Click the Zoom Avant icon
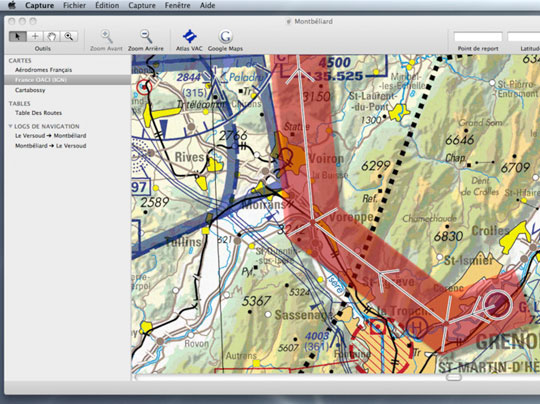The height and width of the screenshot is (404, 540). point(106,36)
